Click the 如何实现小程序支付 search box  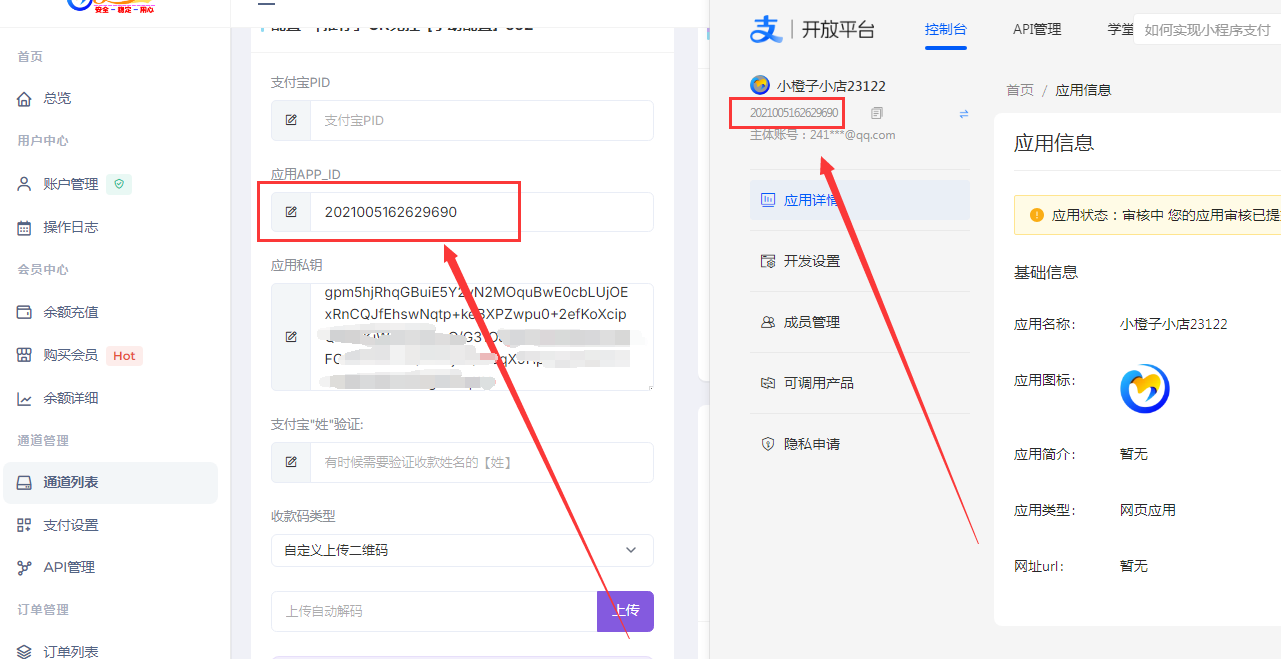[1207, 31]
